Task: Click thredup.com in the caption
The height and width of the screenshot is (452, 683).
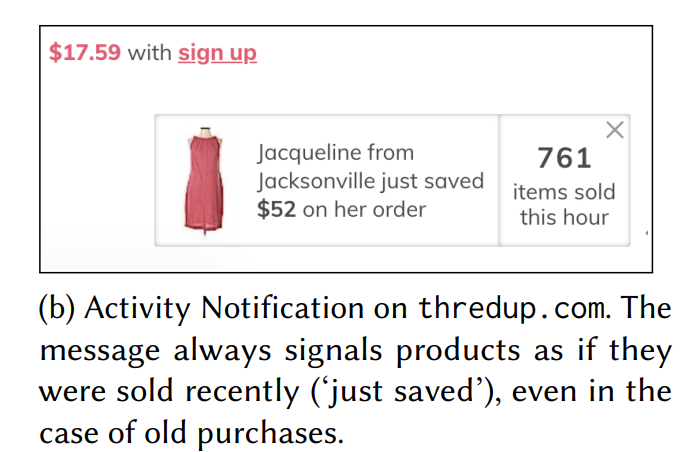Action: (x=512, y=308)
